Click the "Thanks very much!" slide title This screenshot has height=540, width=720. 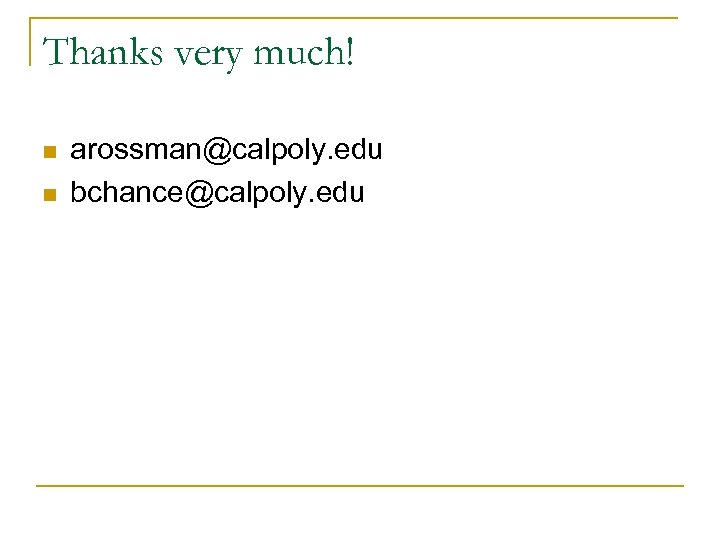(x=199, y=53)
